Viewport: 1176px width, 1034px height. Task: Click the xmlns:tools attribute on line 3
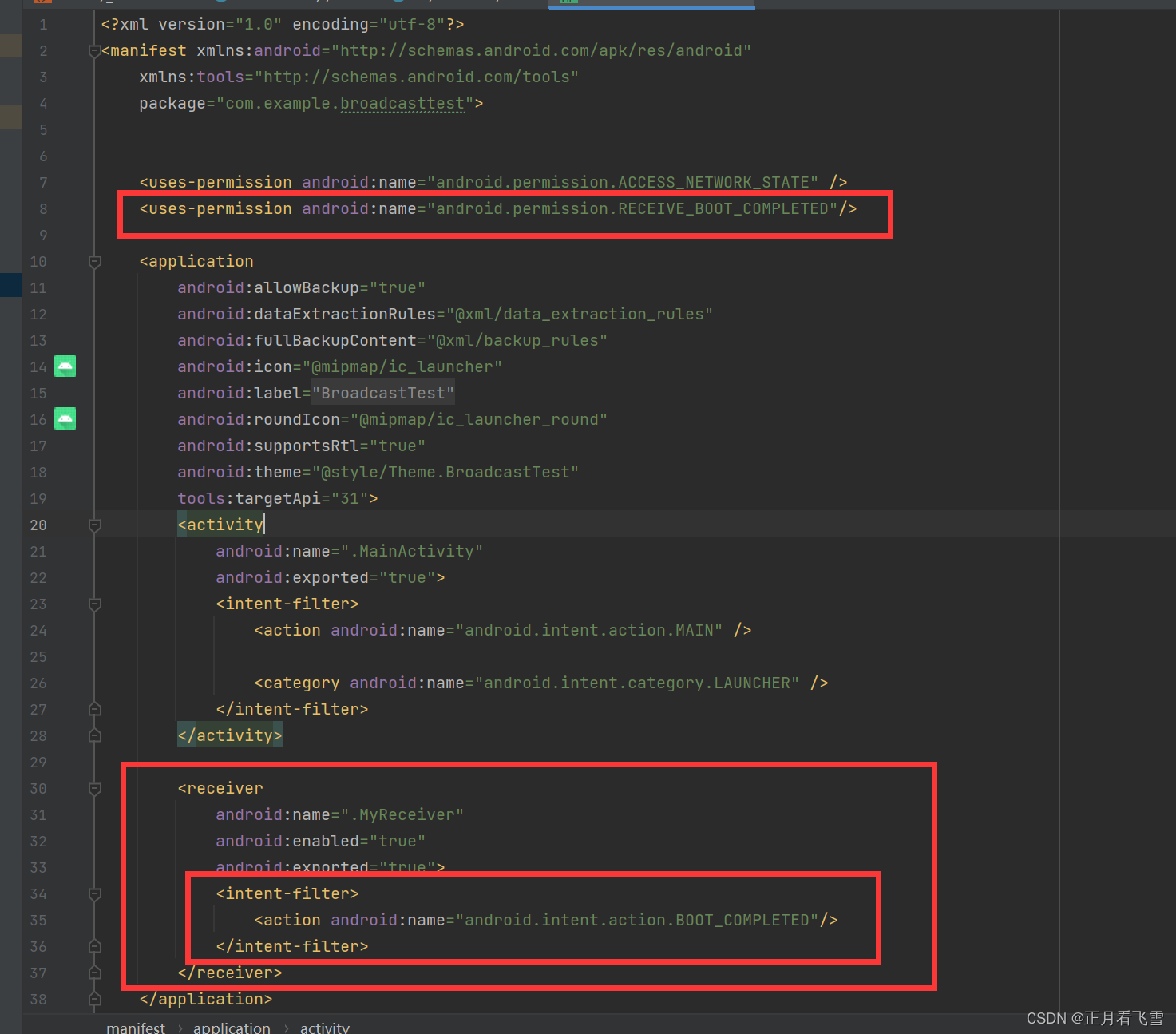[359, 77]
